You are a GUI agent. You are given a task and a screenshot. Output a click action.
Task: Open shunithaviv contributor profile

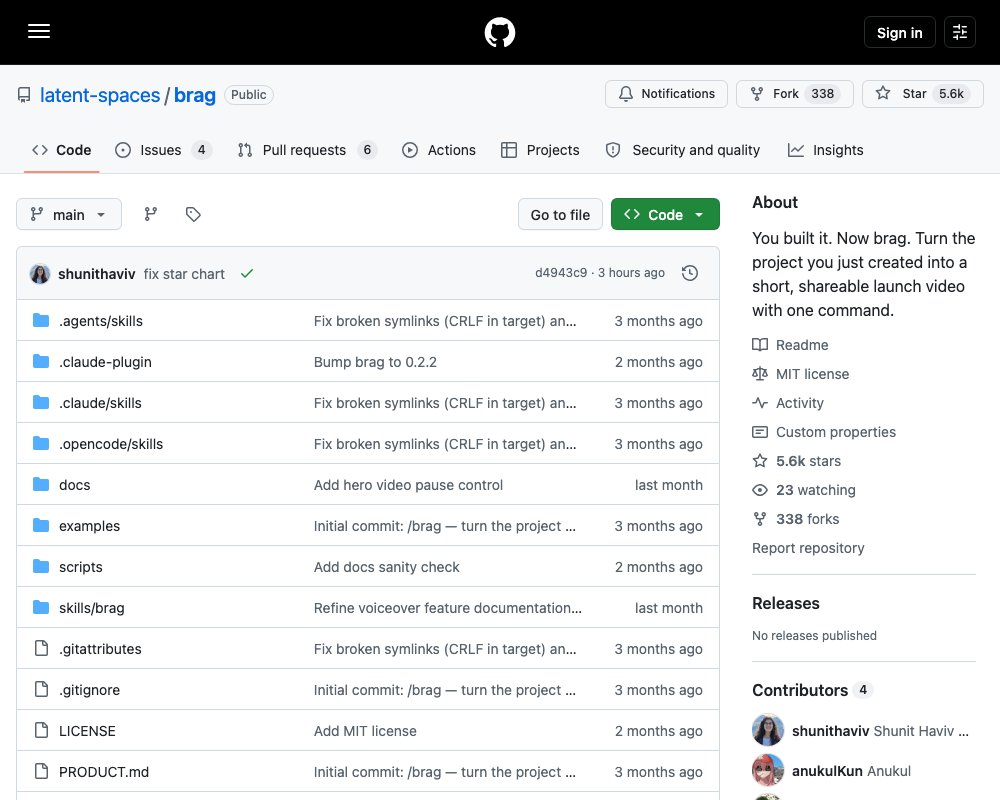[x=830, y=731]
